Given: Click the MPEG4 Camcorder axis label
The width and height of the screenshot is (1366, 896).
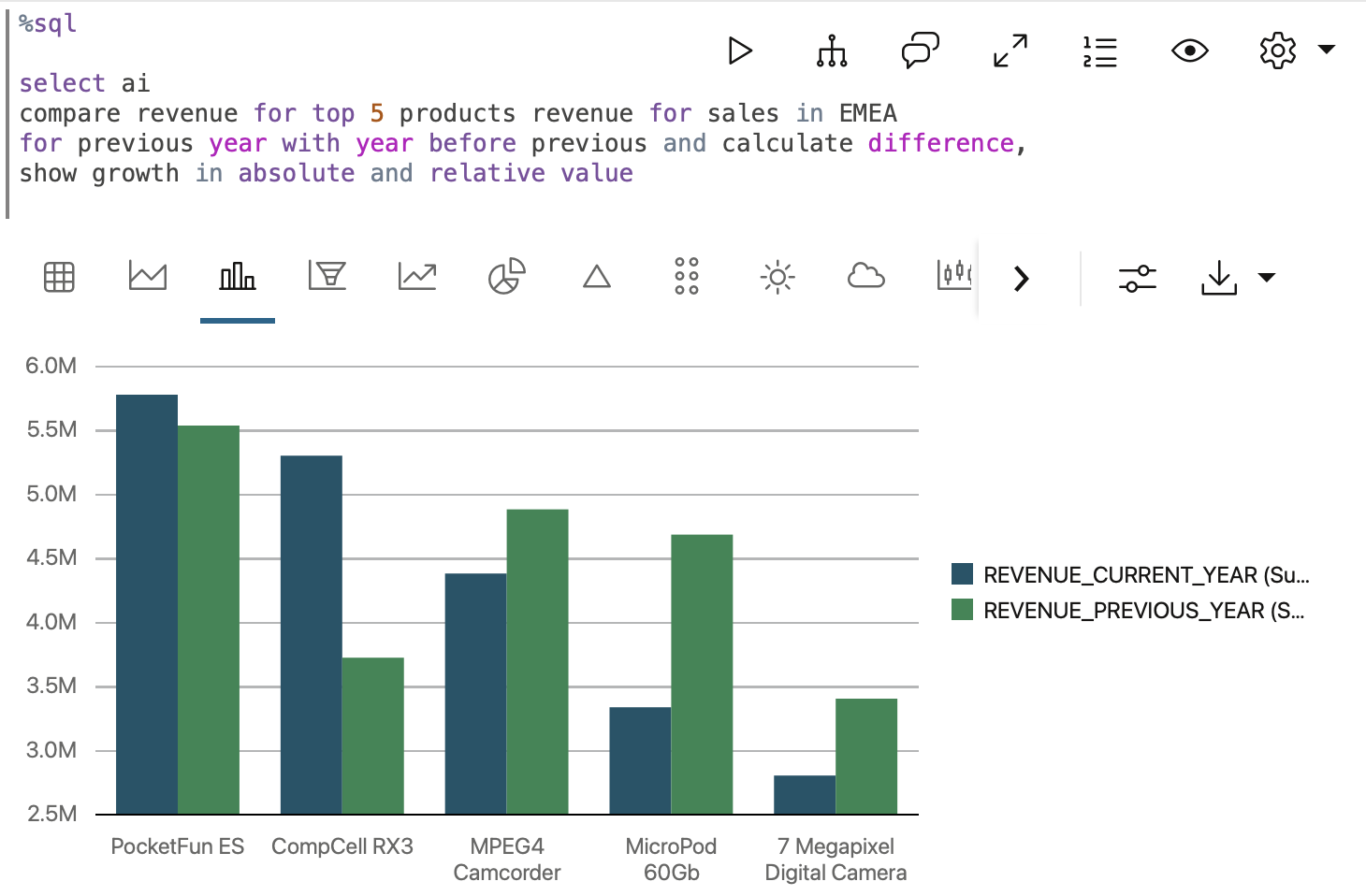Looking at the screenshot, I should [507, 860].
